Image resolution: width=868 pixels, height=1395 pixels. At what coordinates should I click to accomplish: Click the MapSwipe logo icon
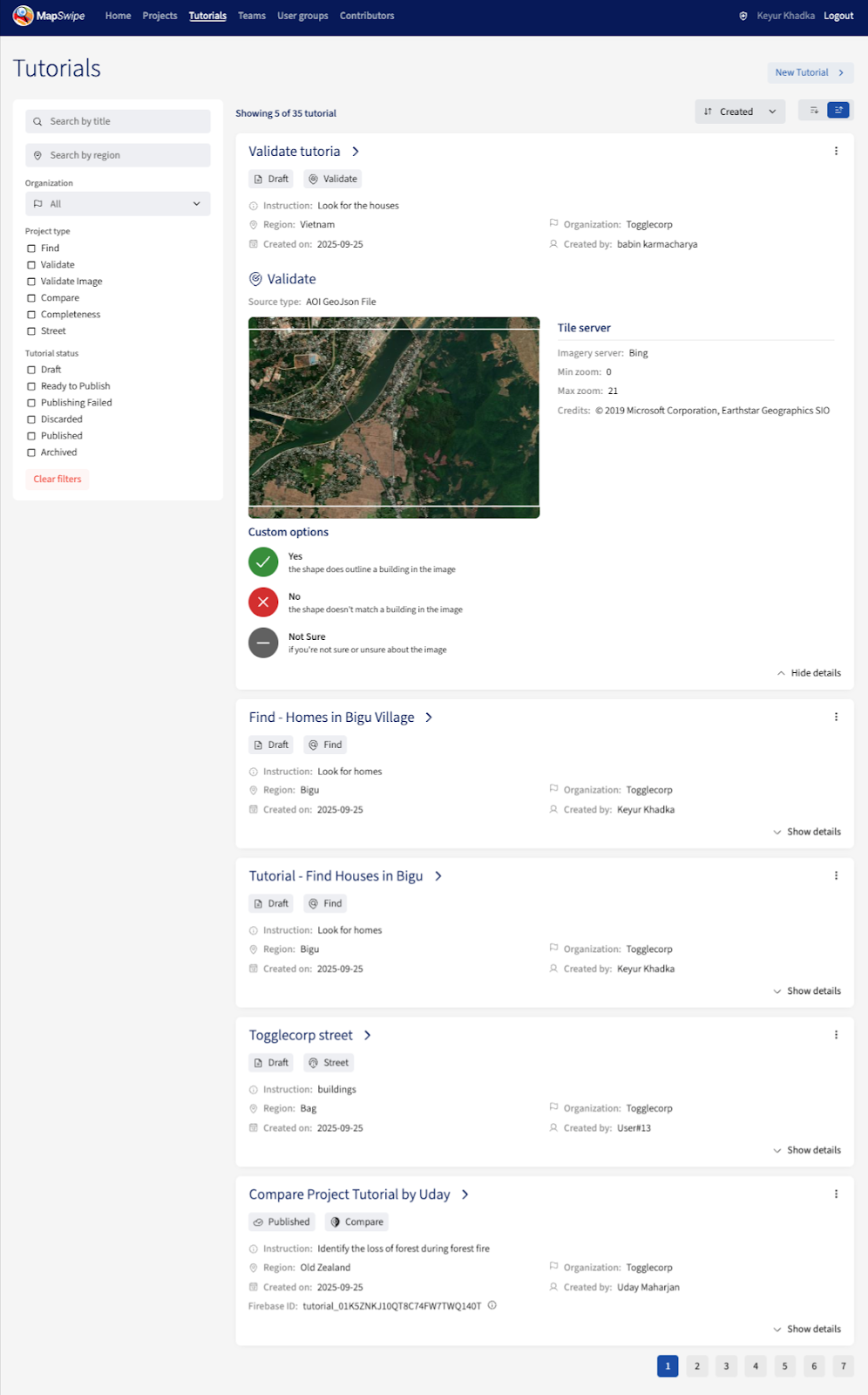23,16
